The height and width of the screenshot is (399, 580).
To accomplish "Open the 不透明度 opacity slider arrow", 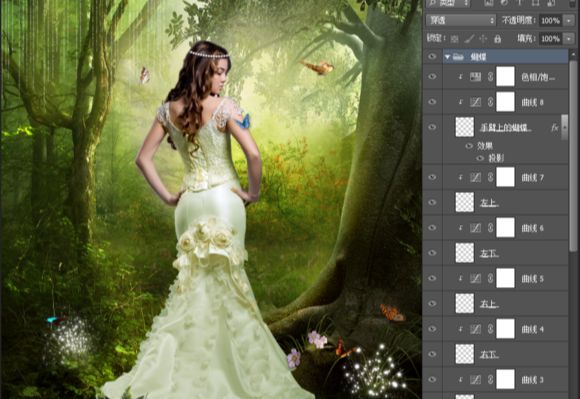I will [x=569, y=21].
